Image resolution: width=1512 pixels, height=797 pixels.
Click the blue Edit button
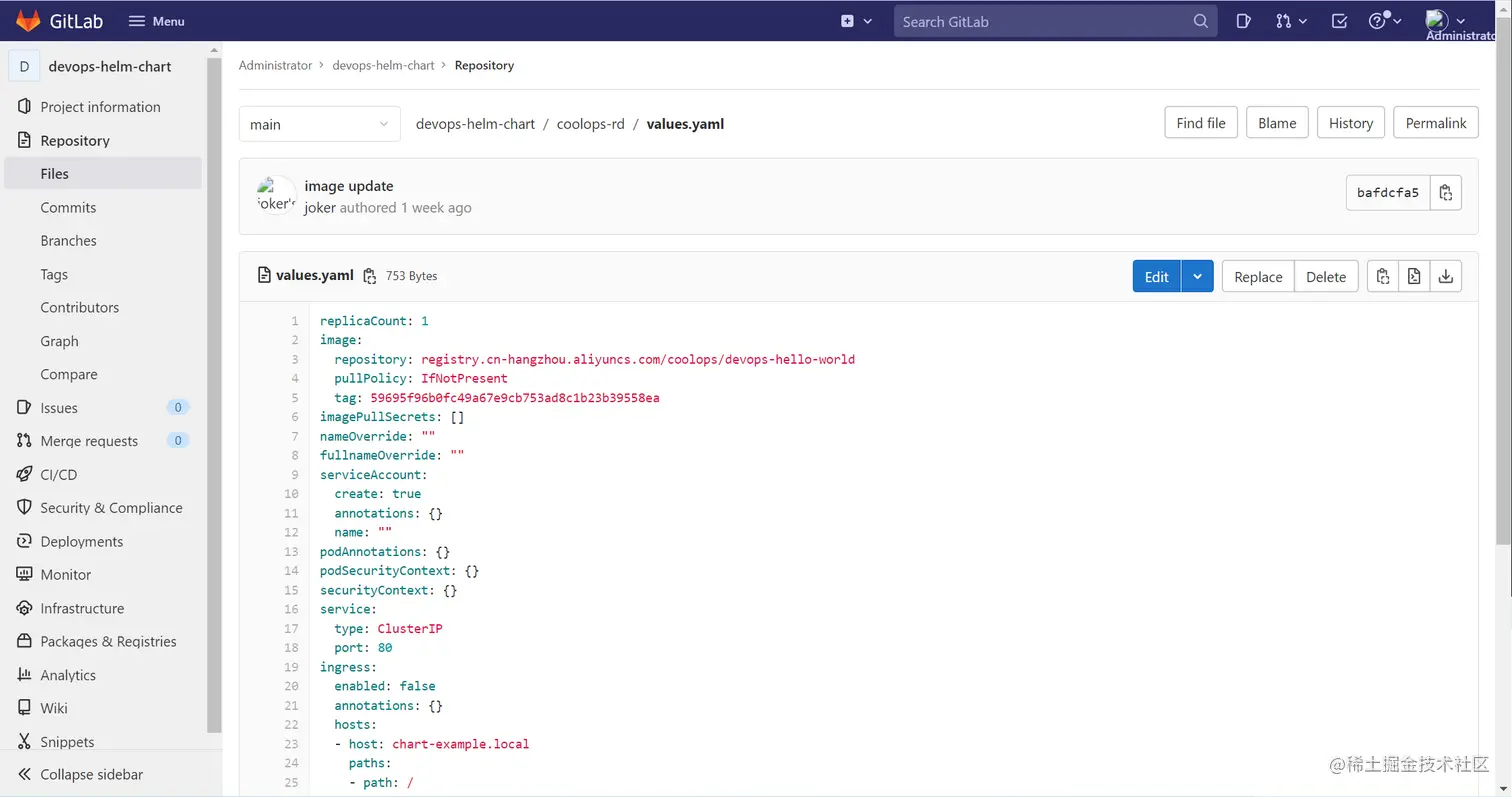(1157, 277)
